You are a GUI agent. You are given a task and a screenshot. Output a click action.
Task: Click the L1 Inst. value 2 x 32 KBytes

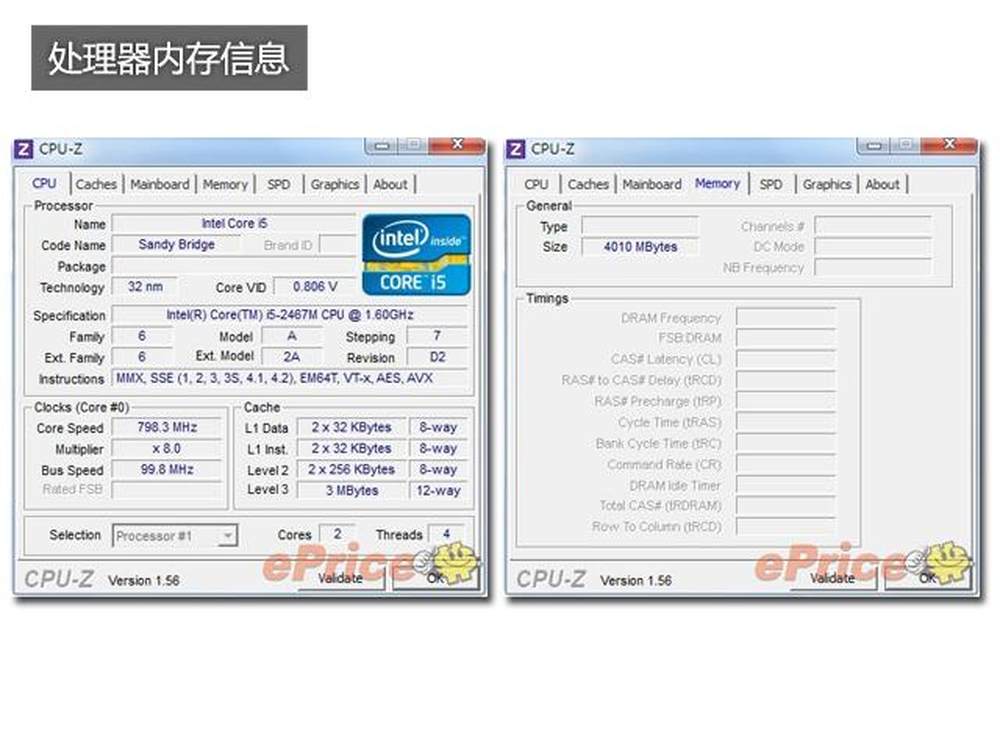pyautogui.click(x=351, y=449)
